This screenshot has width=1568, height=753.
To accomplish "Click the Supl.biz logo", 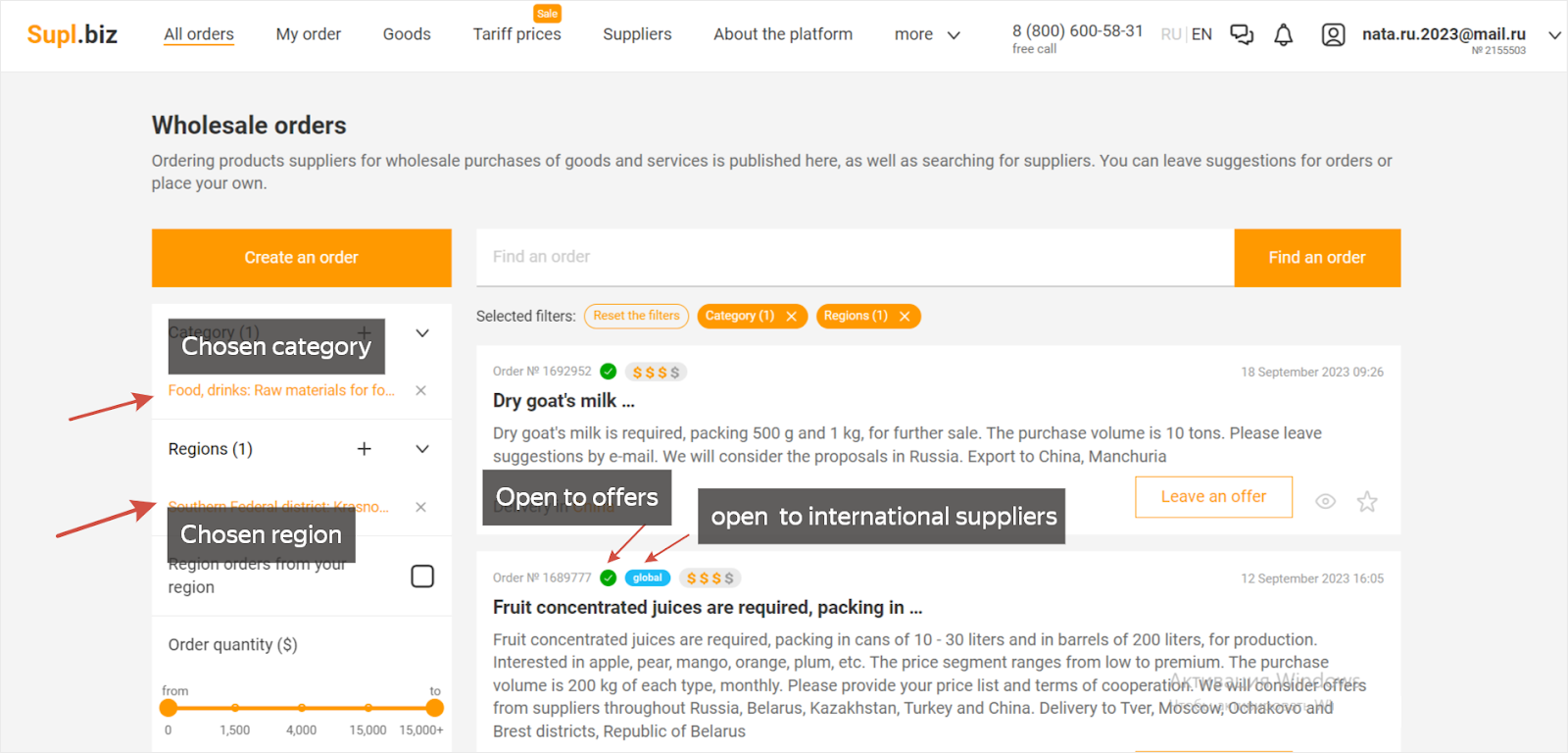I will 73,34.
